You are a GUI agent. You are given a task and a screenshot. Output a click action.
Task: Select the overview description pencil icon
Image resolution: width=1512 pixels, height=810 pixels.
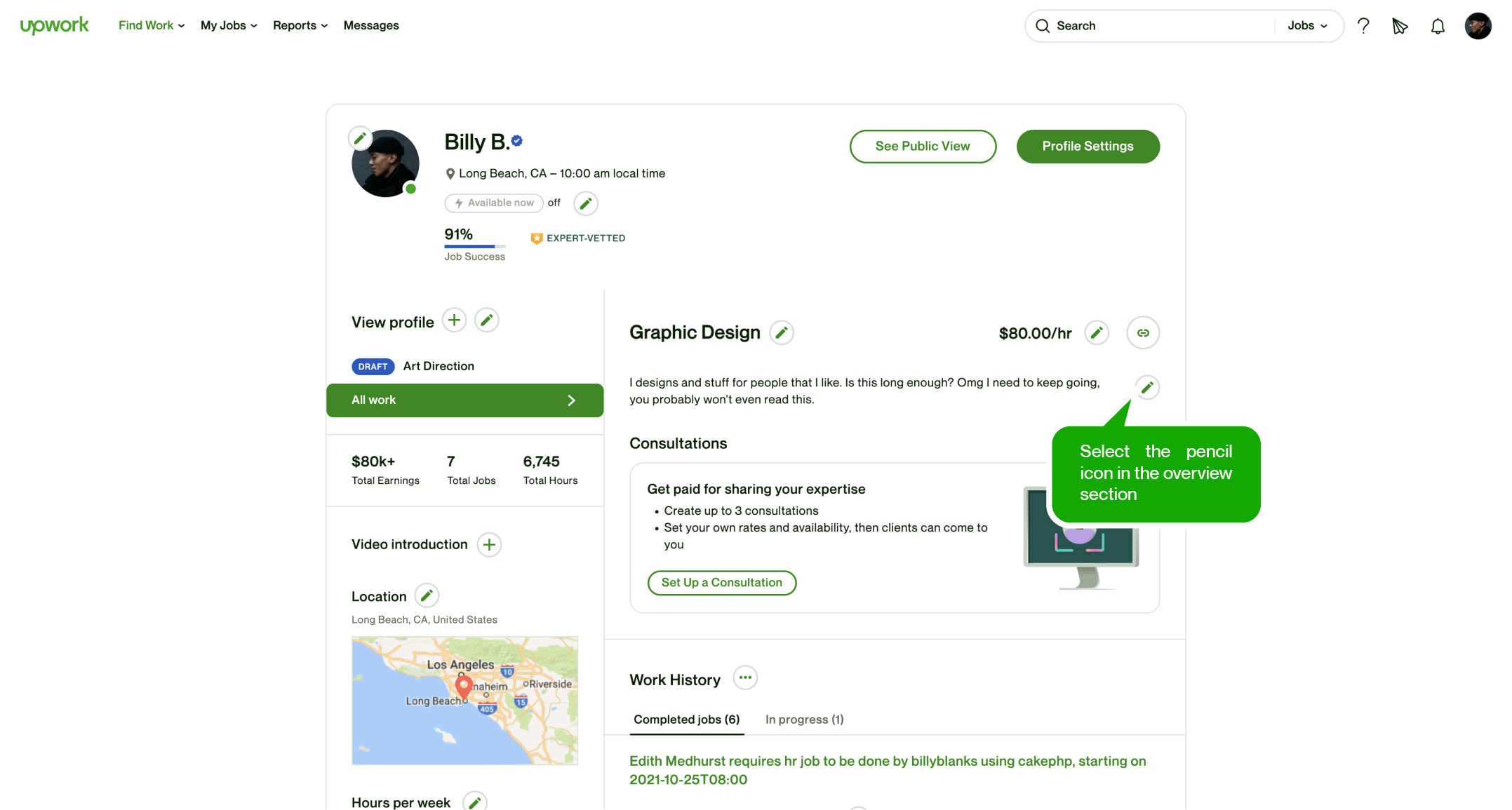click(x=1147, y=387)
